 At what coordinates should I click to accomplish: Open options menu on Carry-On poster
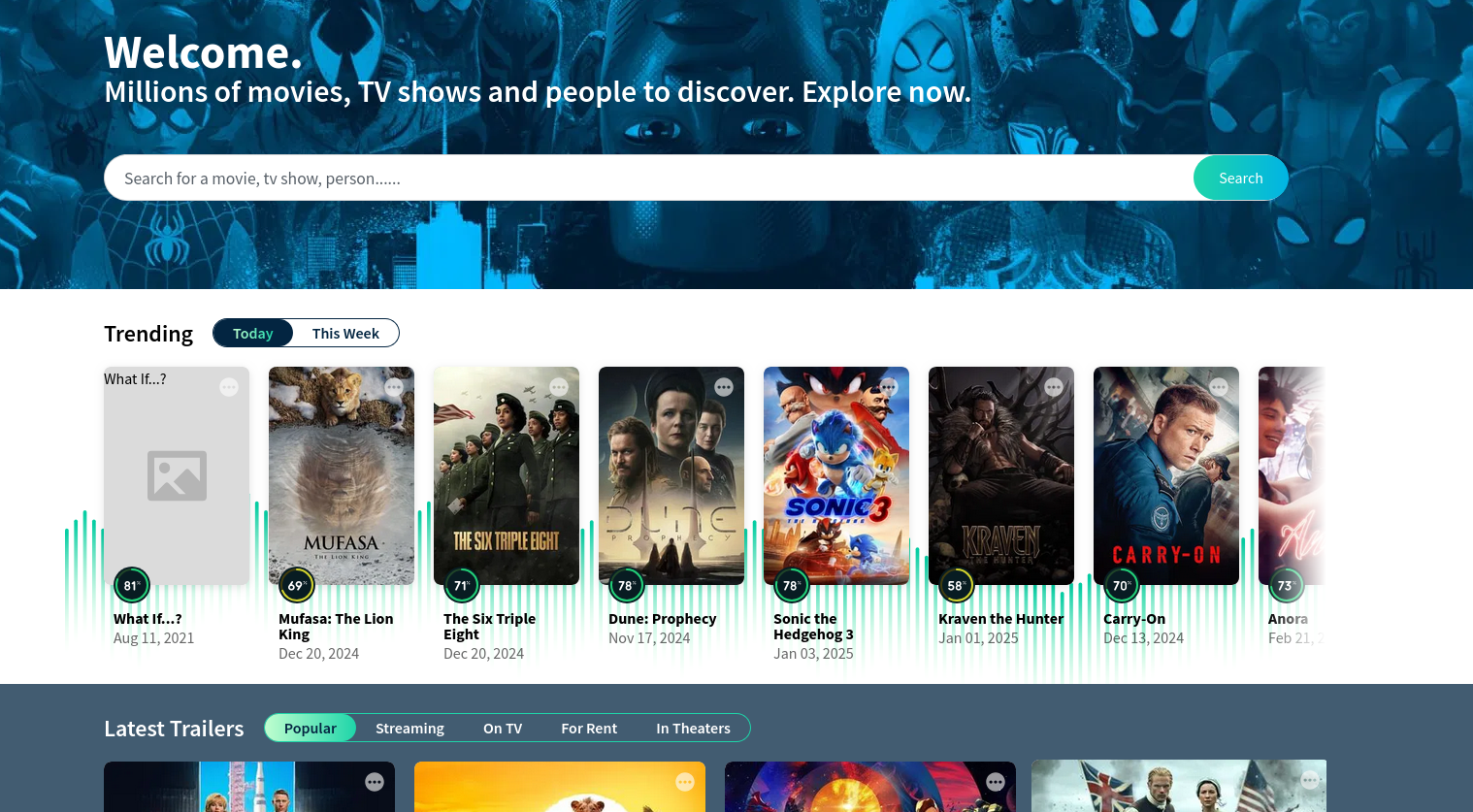1219,387
